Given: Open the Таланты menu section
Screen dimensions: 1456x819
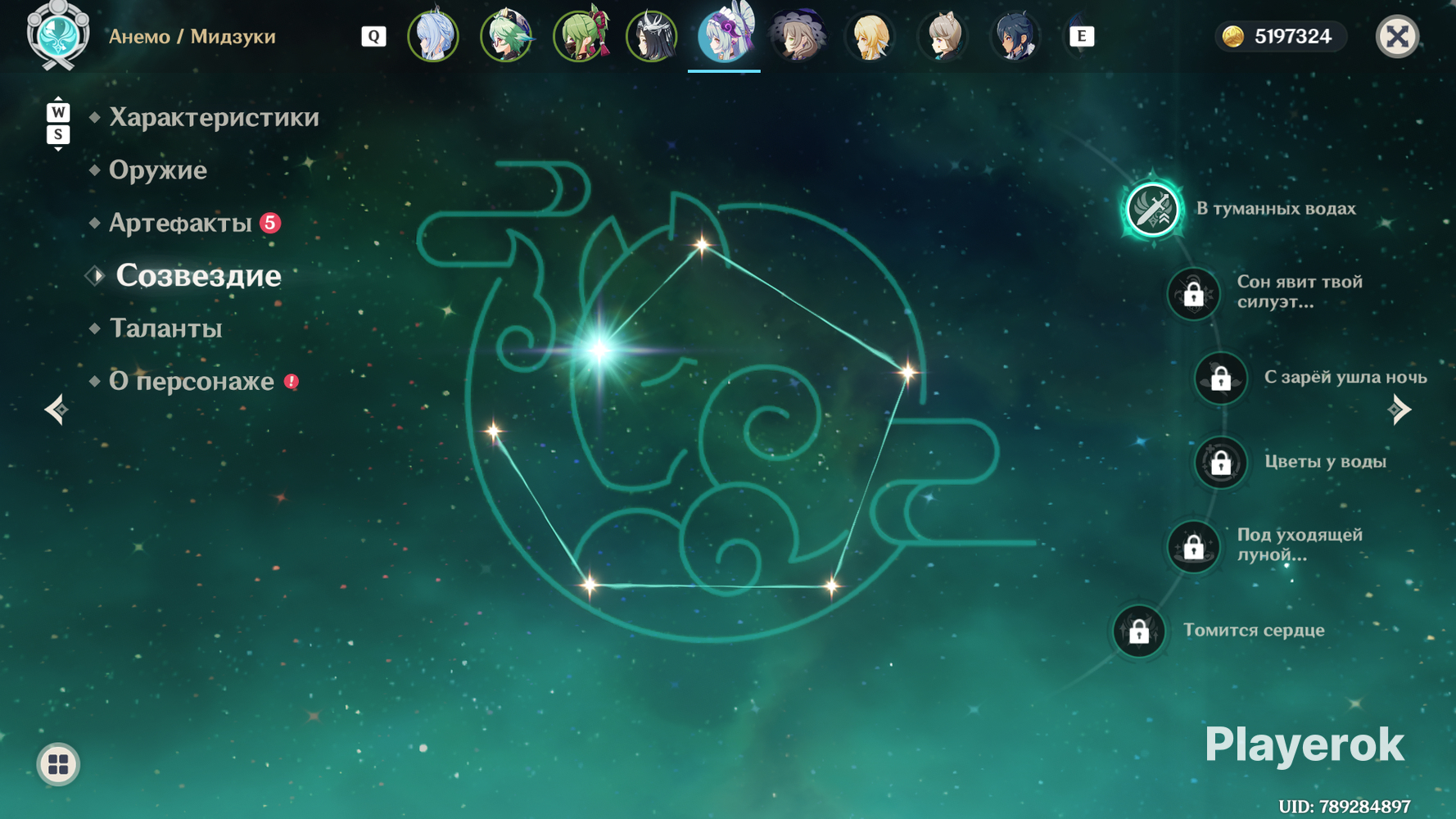Looking at the screenshot, I should tap(165, 328).
